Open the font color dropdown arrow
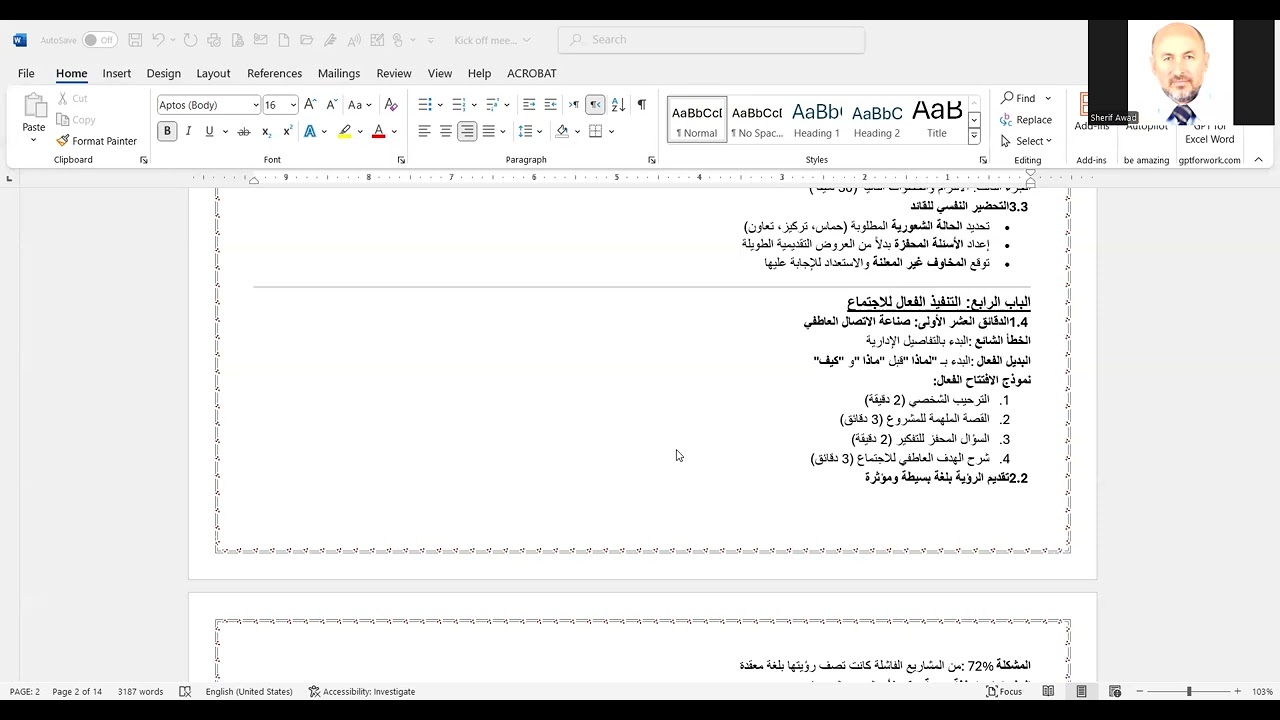1280x720 pixels. point(394,131)
